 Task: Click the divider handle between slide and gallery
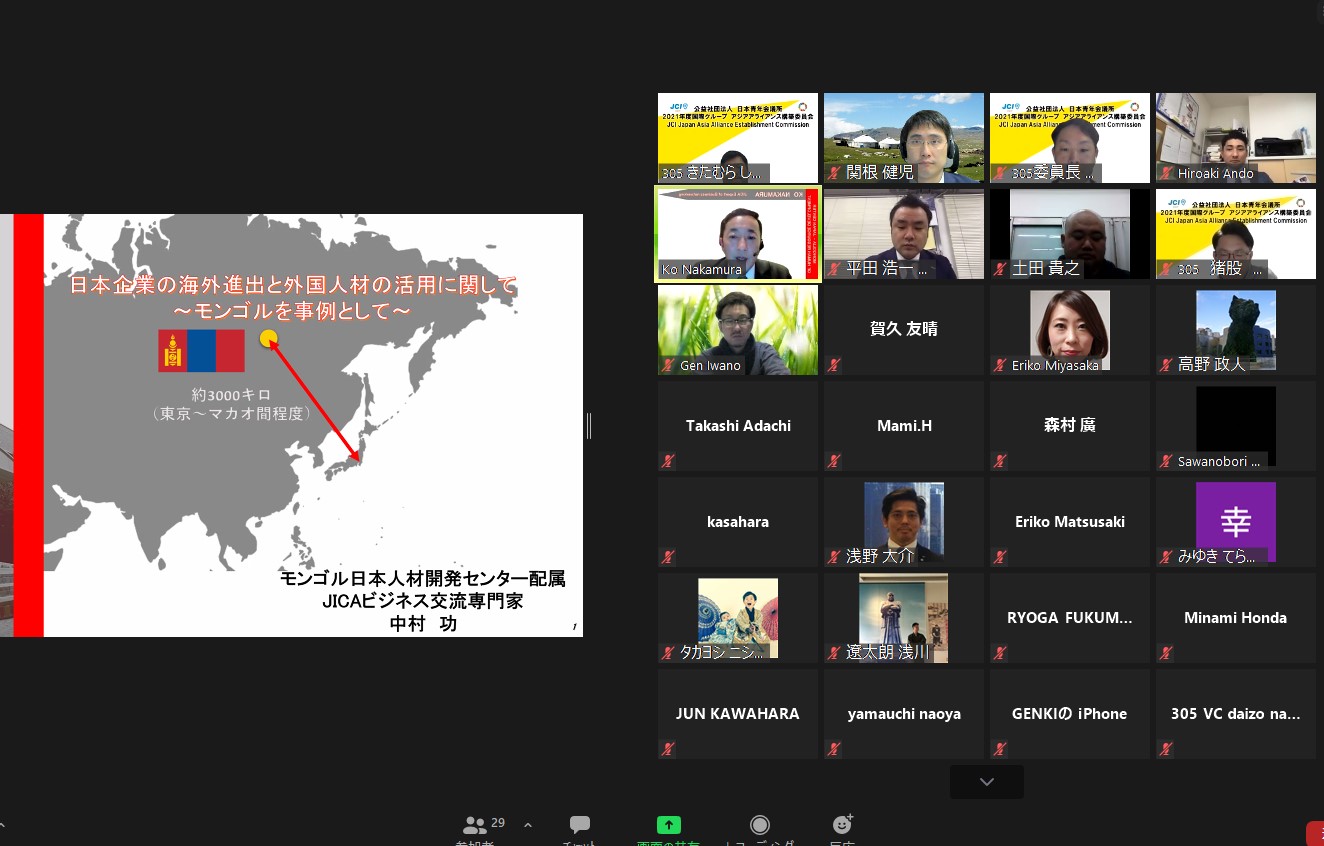[x=589, y=426]
